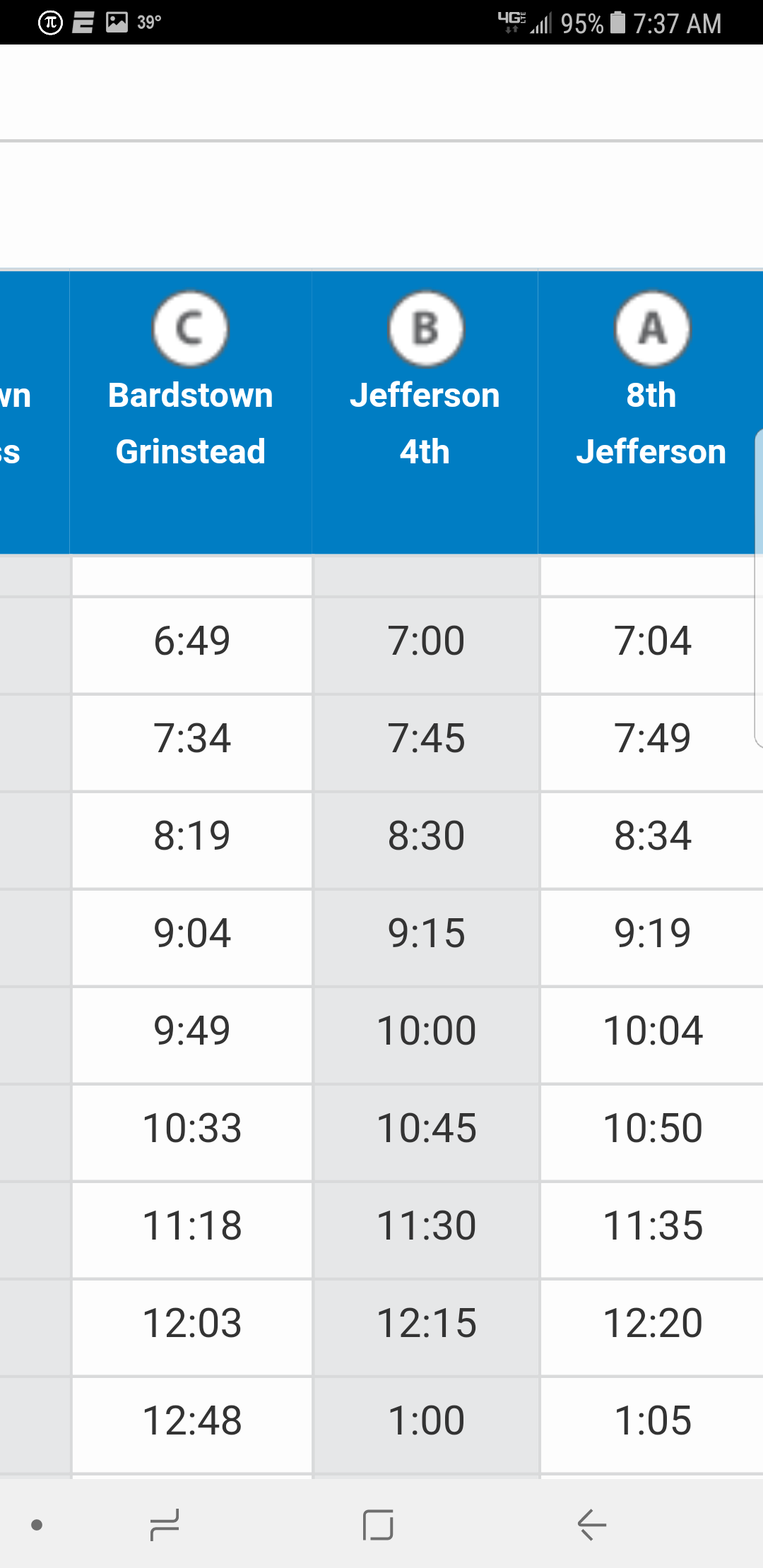Tap the recents lines navigation icon
Viewport: 763px width, 1568px height.
click(x=165, y=1524)
